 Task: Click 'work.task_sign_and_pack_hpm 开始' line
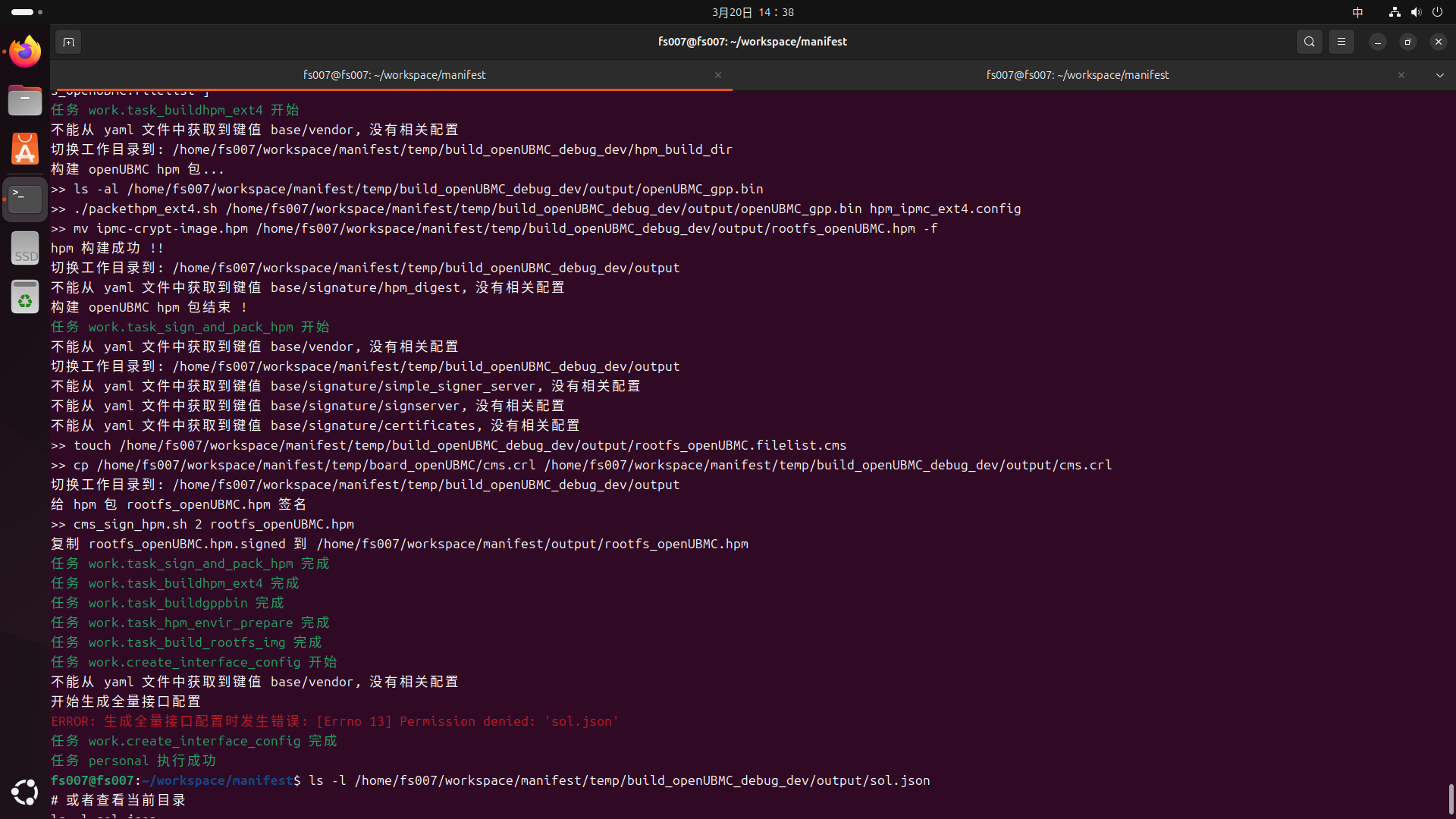[190, 327]
